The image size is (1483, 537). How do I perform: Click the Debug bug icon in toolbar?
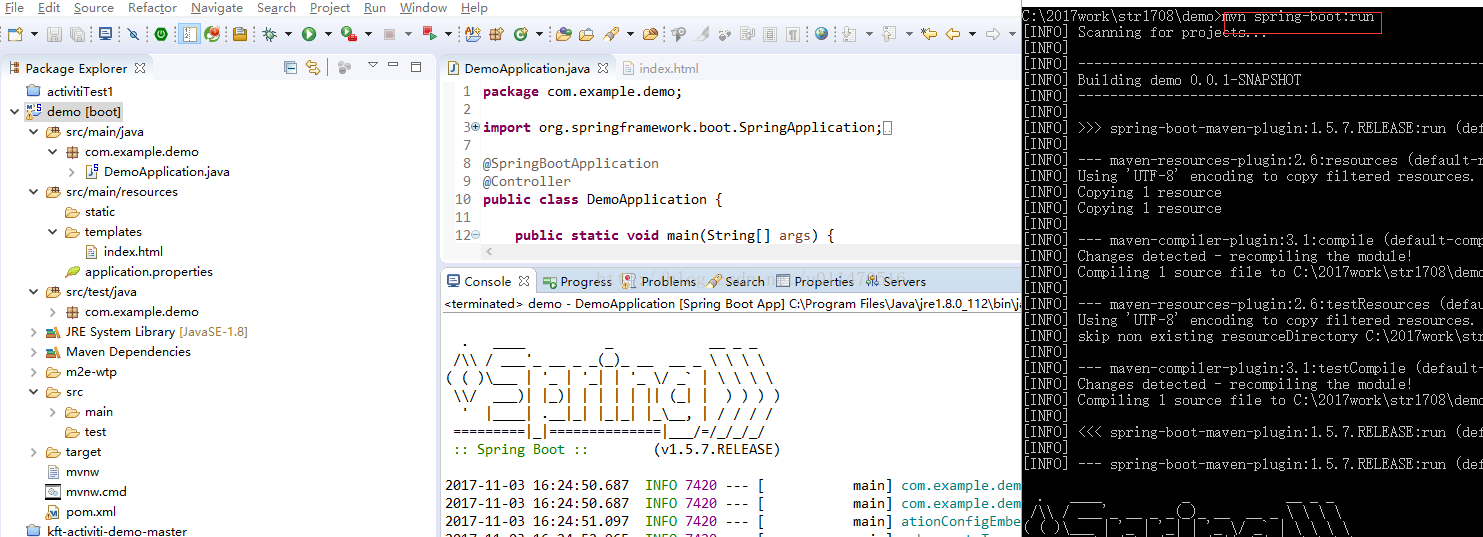pyautogui.click(x=269, y=34)
